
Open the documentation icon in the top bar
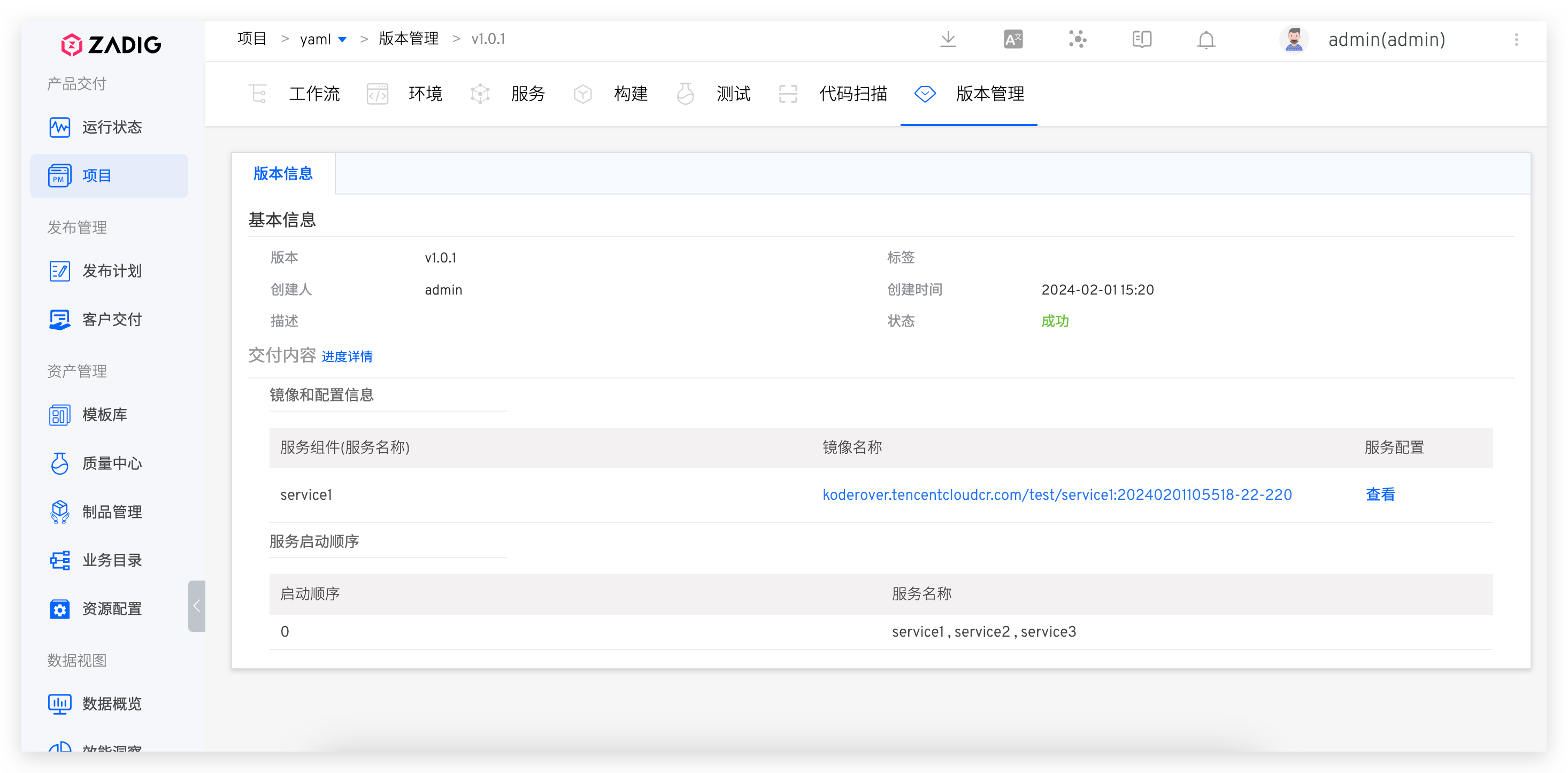click(x=1141, y=39)
